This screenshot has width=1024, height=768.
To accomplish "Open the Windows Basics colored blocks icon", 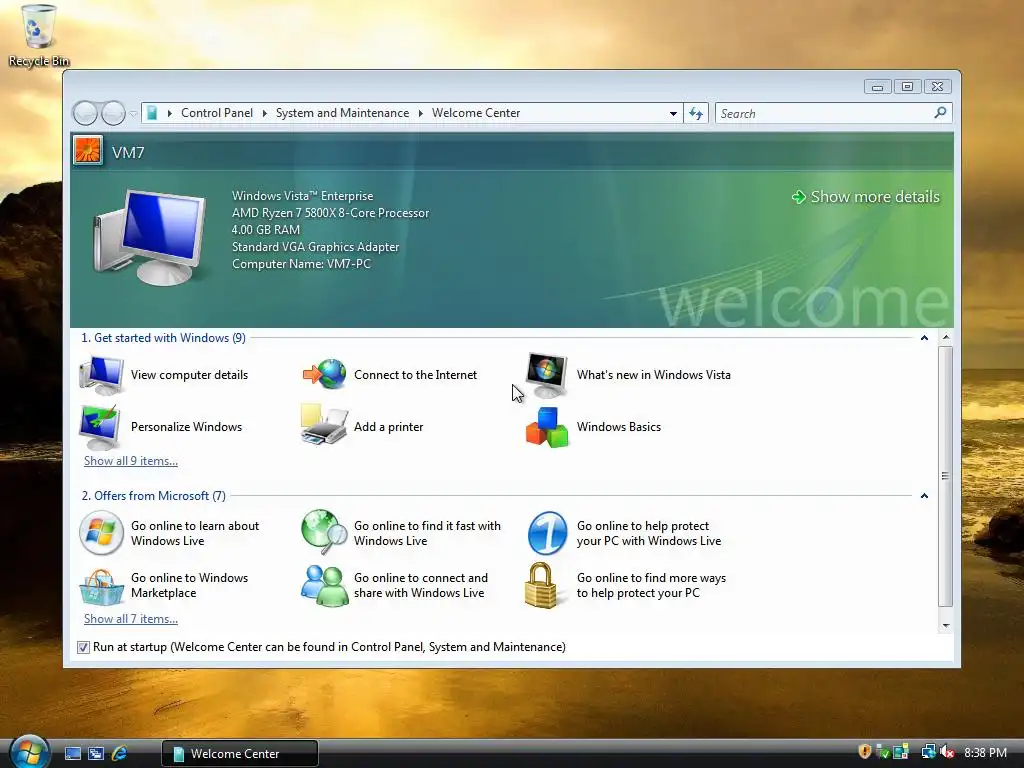I will coord(547,427).
